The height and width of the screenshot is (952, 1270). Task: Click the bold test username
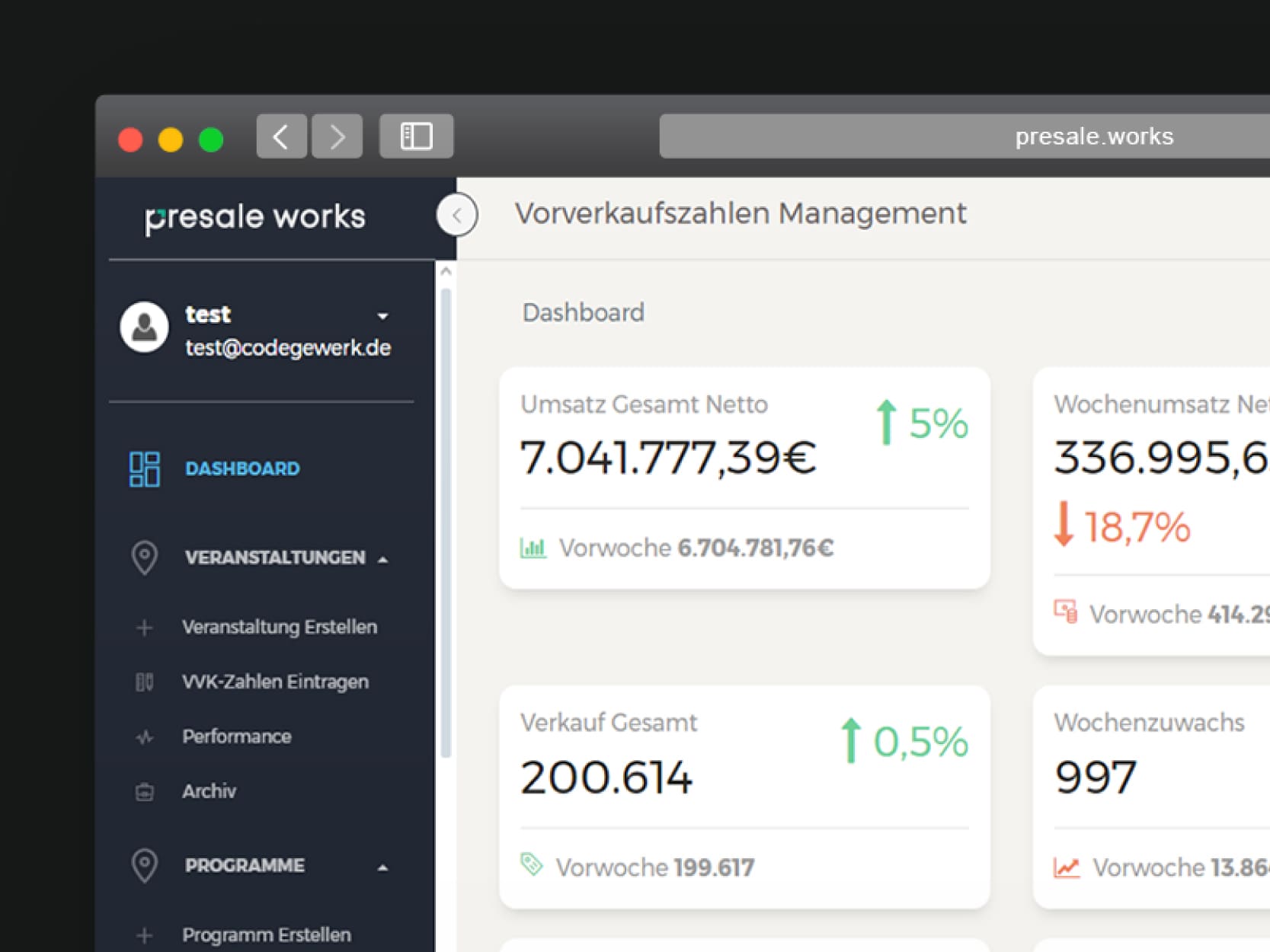[x=208, y=315]
